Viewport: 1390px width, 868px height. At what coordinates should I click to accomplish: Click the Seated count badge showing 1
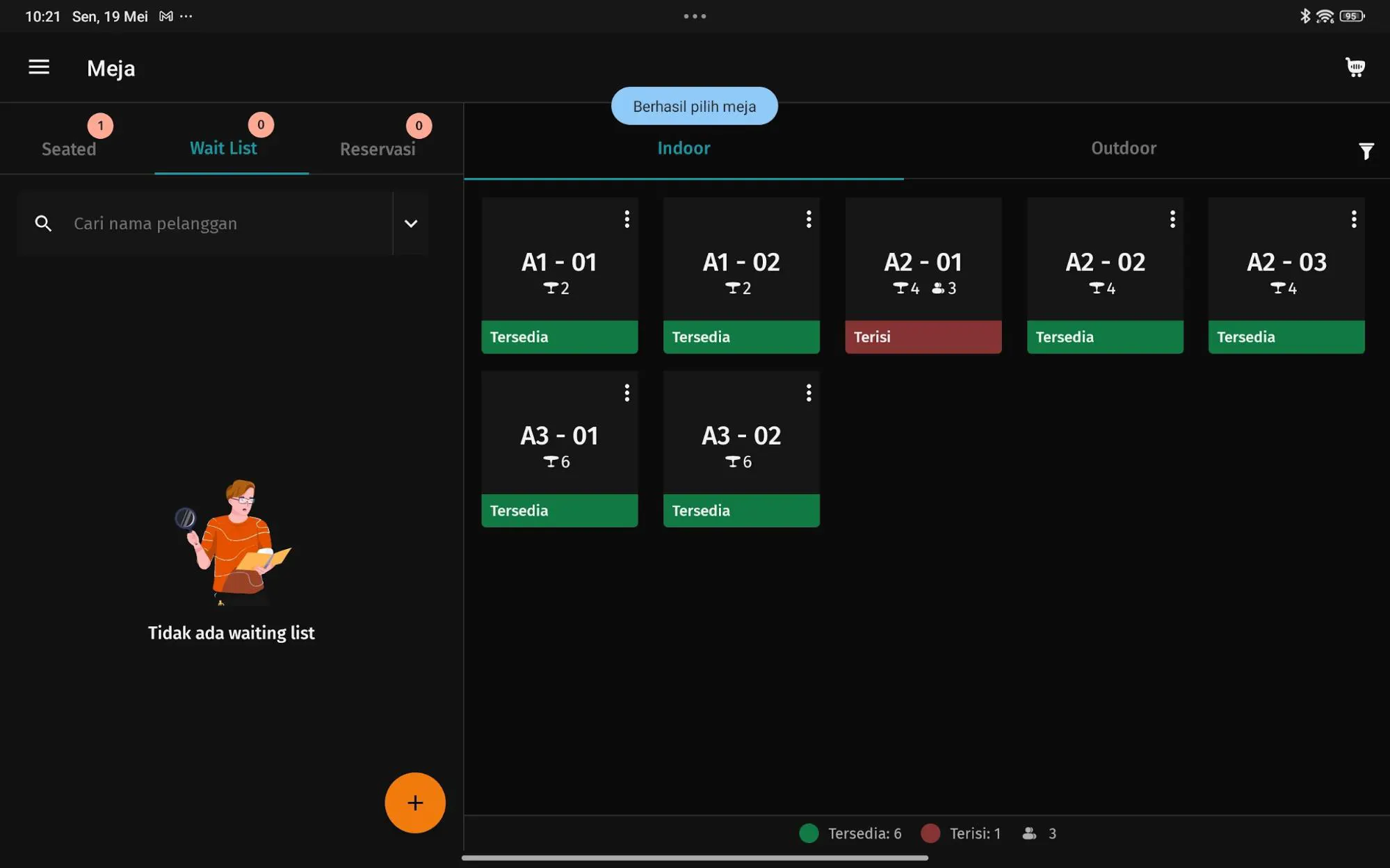tap(100, 126)
